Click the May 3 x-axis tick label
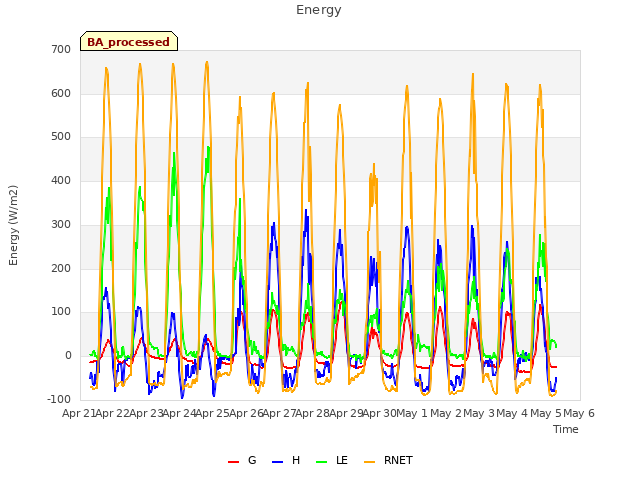Screen dimensions: 640x480 coord(479,413)
